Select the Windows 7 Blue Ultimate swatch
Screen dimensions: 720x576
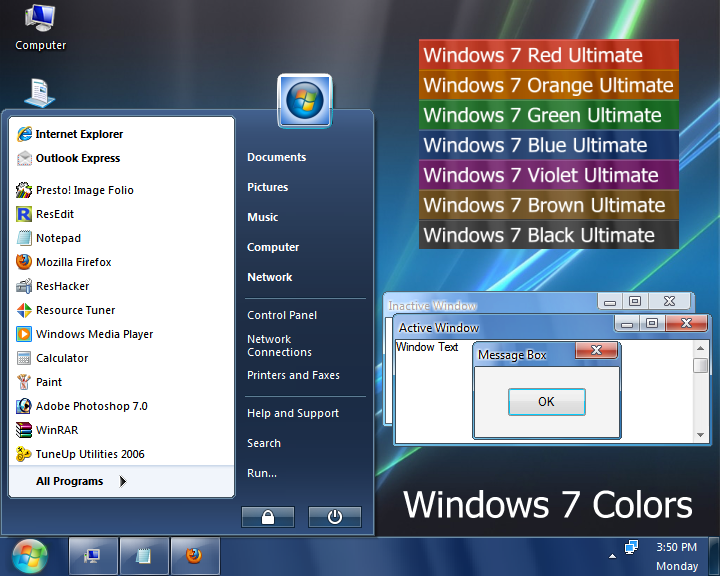pos(549,145)
